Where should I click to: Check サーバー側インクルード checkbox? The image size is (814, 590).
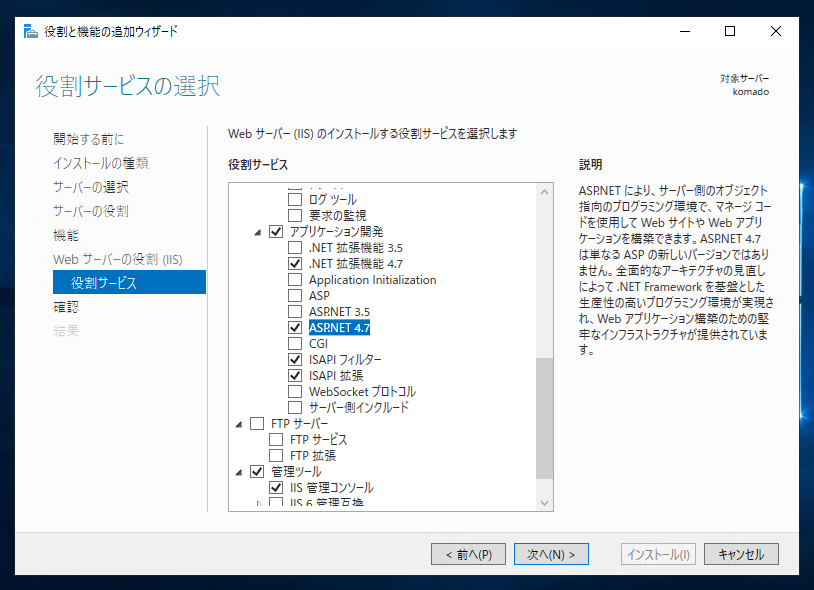click(295, 407)
